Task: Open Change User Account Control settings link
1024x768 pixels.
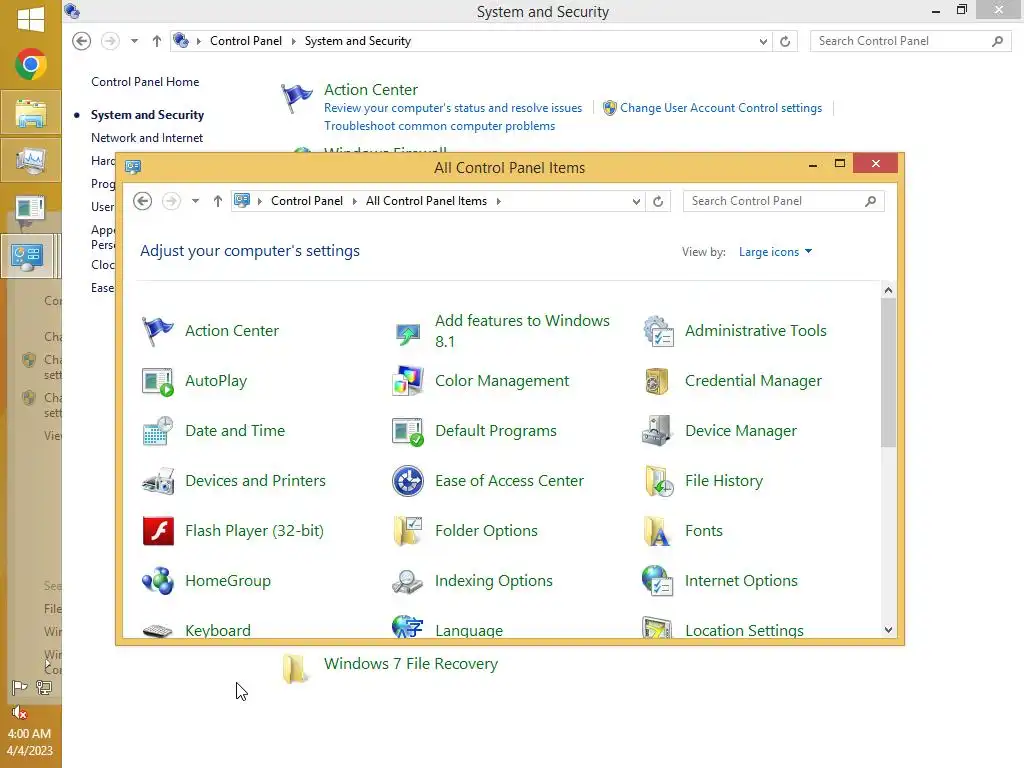Action: tap(721, 108)
